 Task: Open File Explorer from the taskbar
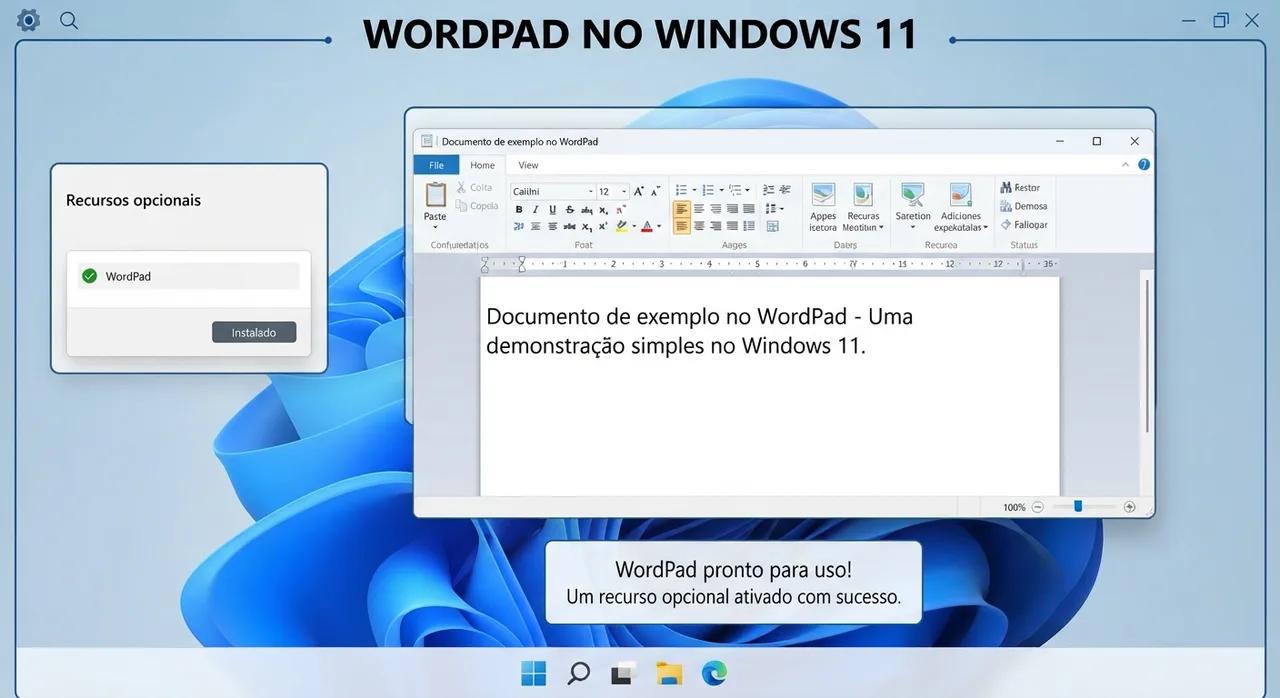coord(668,673)
